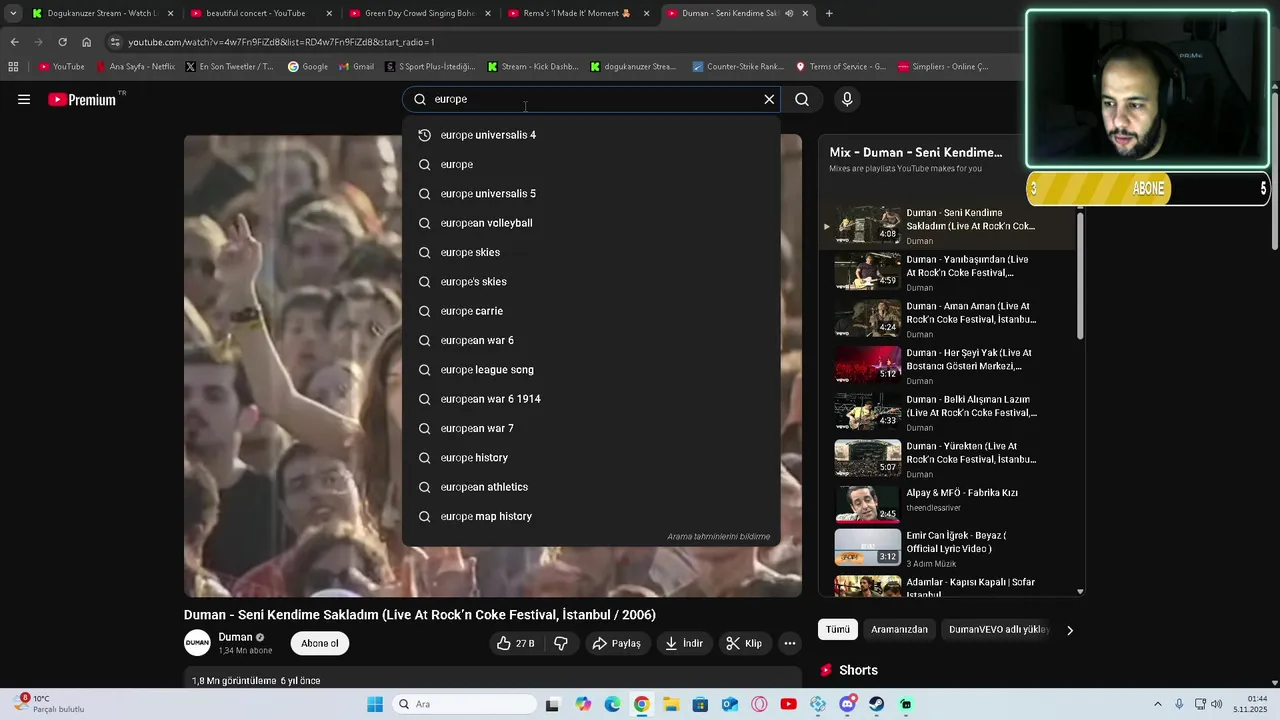1280x720 pixels.
Task: Select 'europe carrie' suggestion
Action: point(591,311)
